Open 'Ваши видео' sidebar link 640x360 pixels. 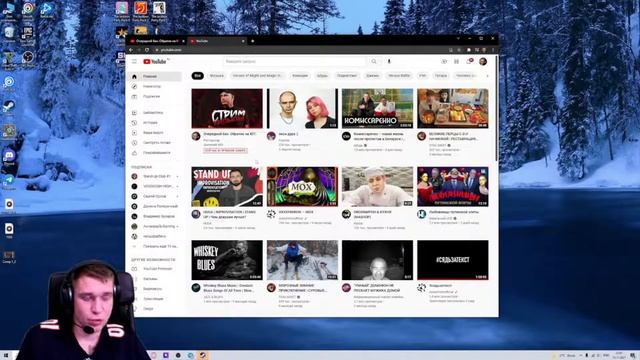[153, 133]
